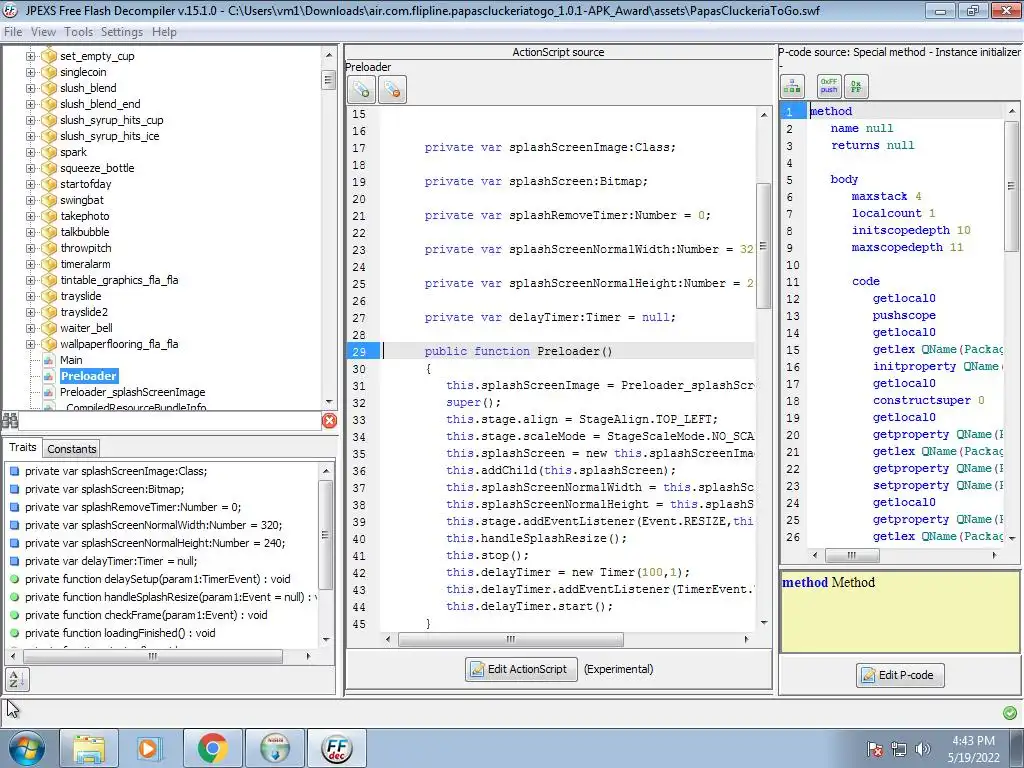Launch Windows Media Player from taskbar

coord(149,748)
